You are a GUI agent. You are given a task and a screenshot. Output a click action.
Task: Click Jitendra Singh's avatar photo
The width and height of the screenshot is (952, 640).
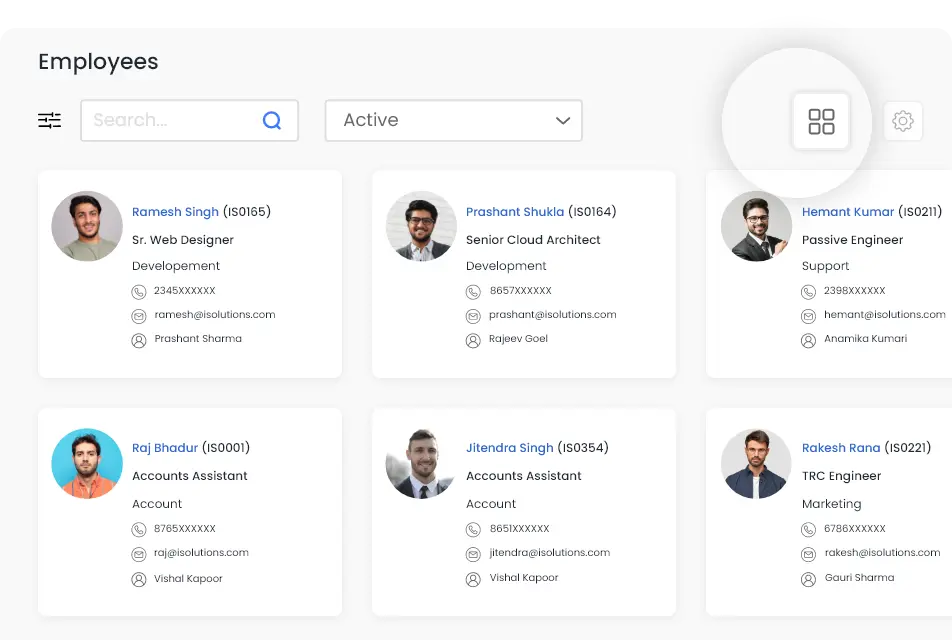[421, 464]
